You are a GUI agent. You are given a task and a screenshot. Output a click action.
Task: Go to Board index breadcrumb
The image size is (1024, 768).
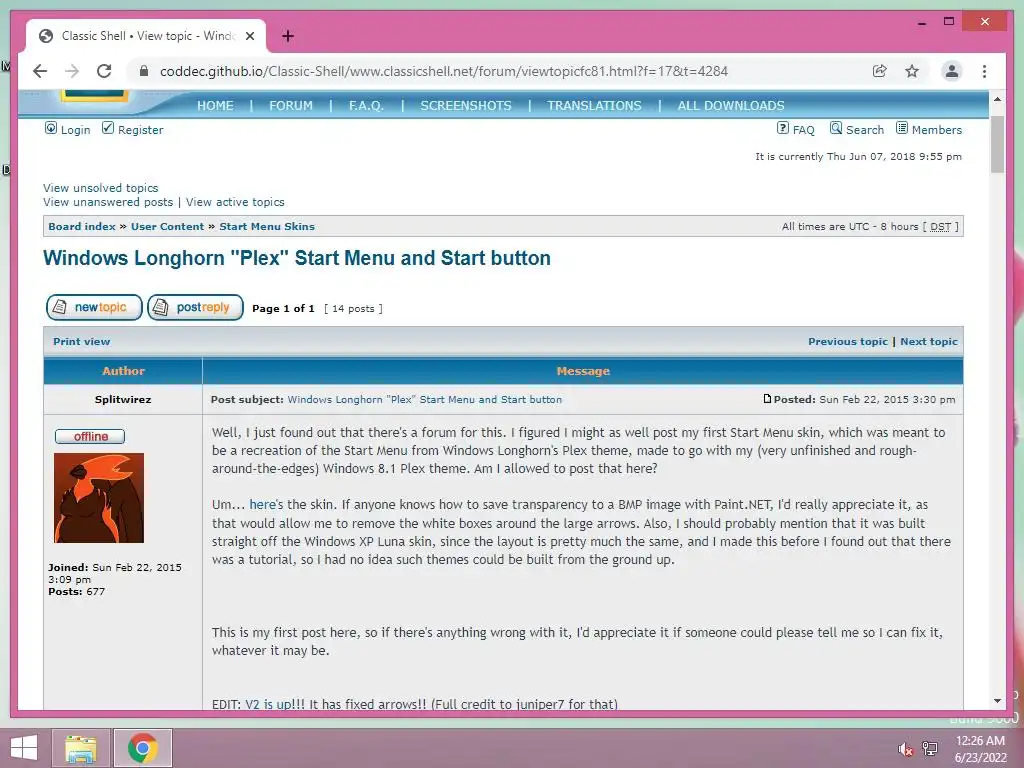82,227
